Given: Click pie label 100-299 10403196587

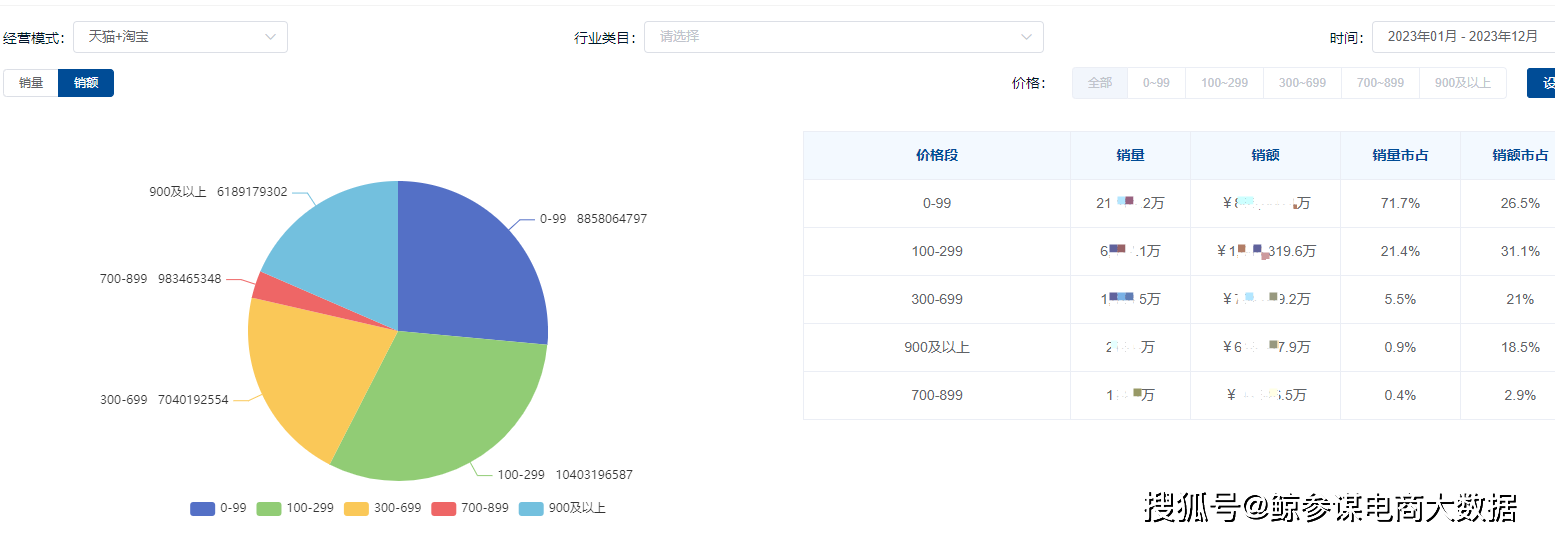Looking at the screenshot, I should [565, 475].
